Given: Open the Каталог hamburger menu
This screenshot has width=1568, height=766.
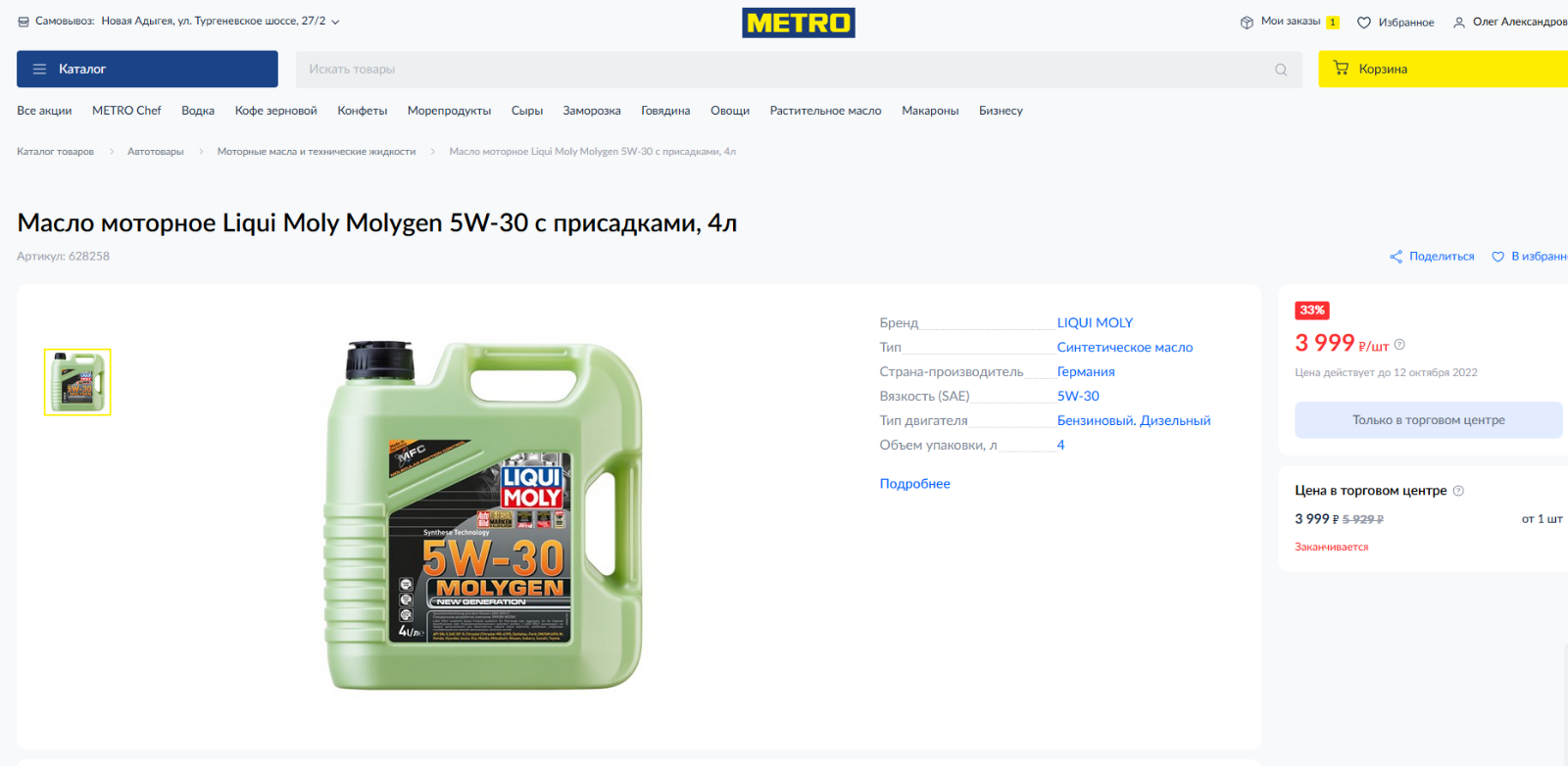Looking at the screenshot, I should coord(147,69).
